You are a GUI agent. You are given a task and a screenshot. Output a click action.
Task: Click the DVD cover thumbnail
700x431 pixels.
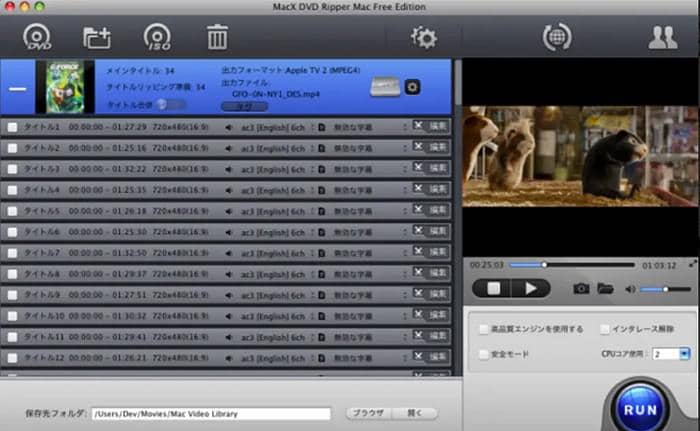click(x=65, y=87)
